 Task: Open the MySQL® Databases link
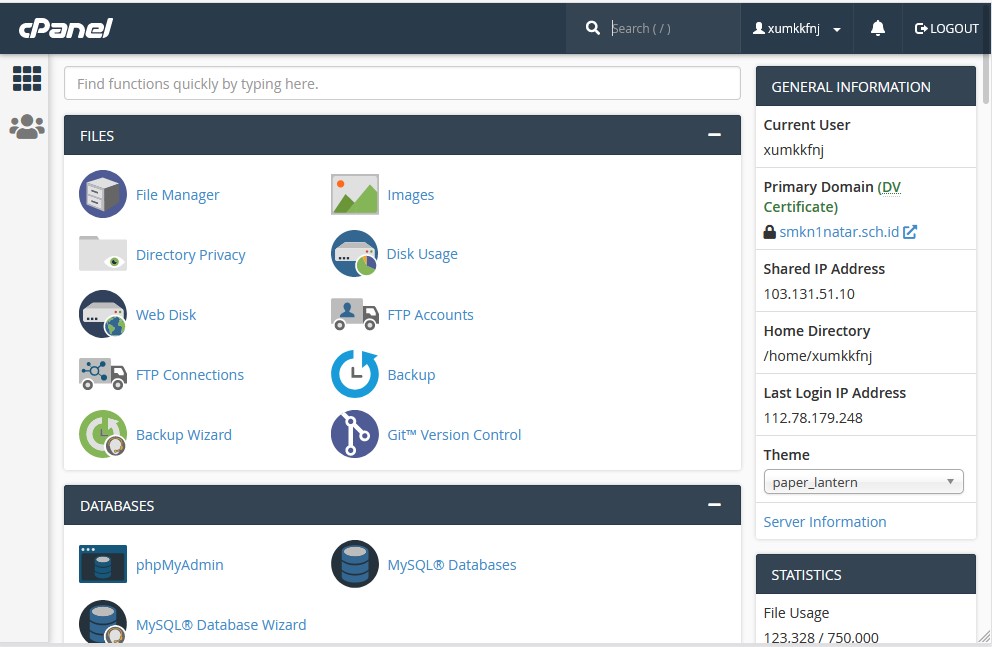(x=452, y=565)
